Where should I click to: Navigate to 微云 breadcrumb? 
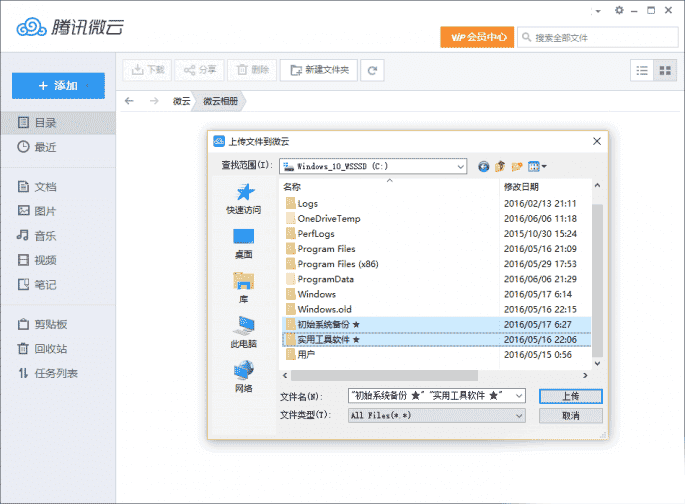click(181, 101)
